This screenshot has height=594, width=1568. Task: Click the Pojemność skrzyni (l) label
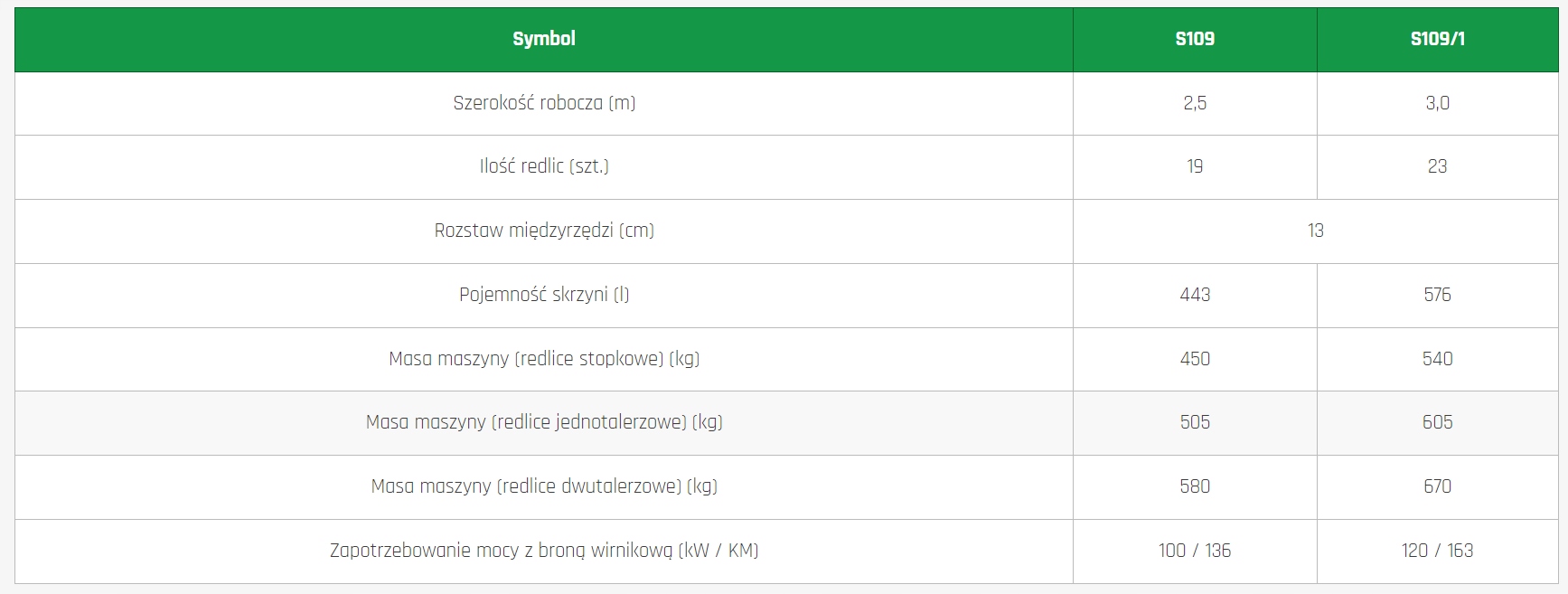pyautogui.click(x=544, y=295)
